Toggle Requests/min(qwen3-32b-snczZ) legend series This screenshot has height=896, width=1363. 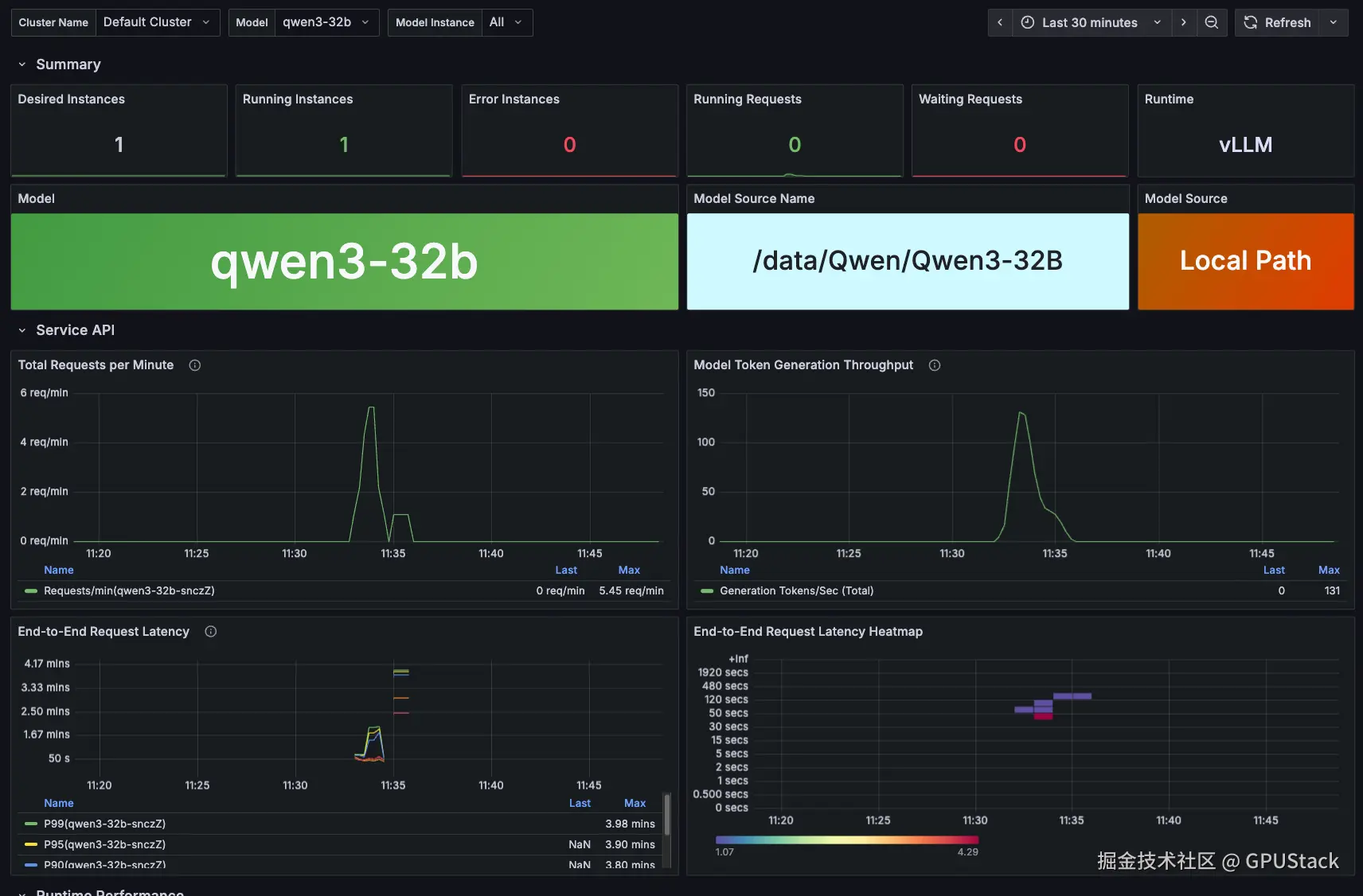[129, 591]
